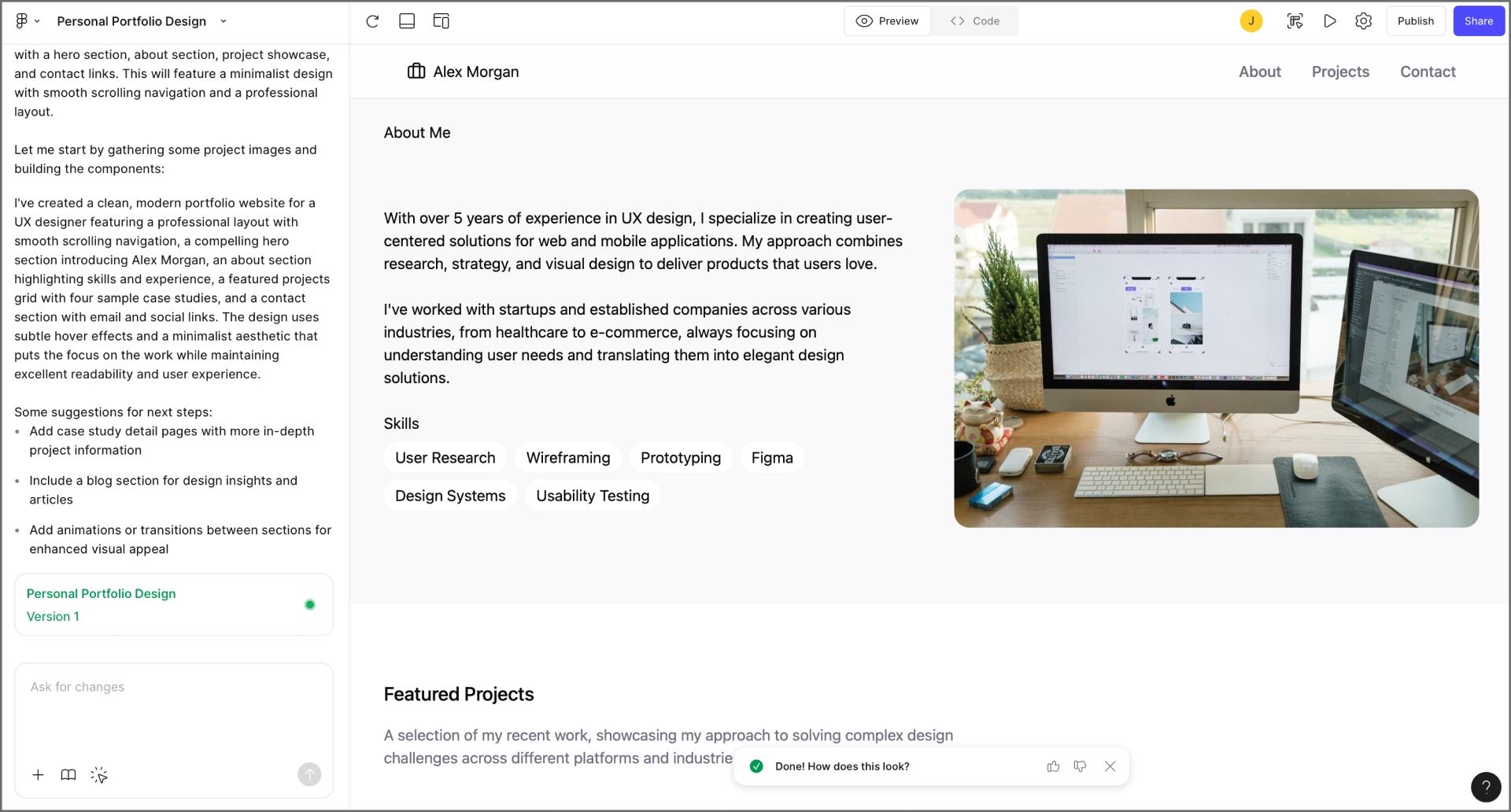Open the yellow J user avatar
Image resolution: width=1511 pixels, height=812 pixels.
[1251, 21]
